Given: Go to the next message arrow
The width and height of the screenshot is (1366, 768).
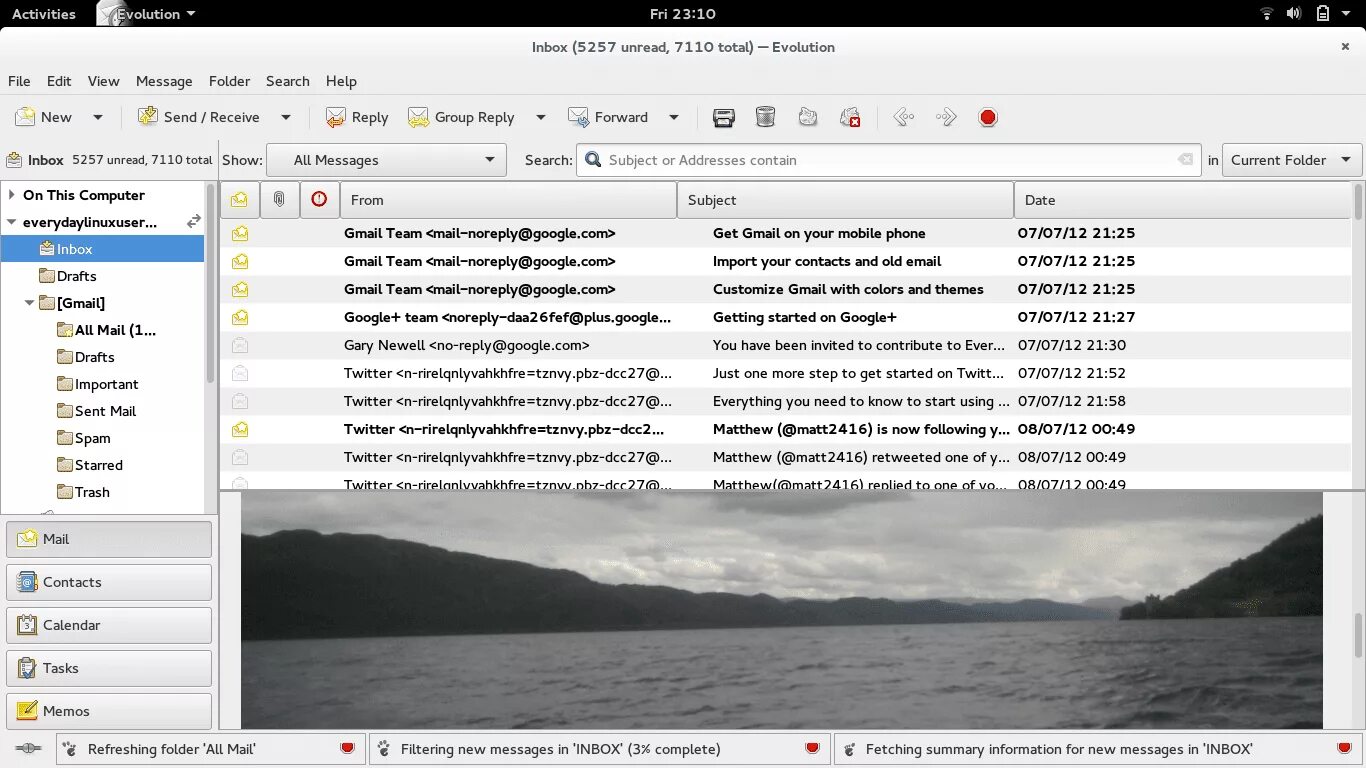Looking at the screenshot, I should click(946, 117).
